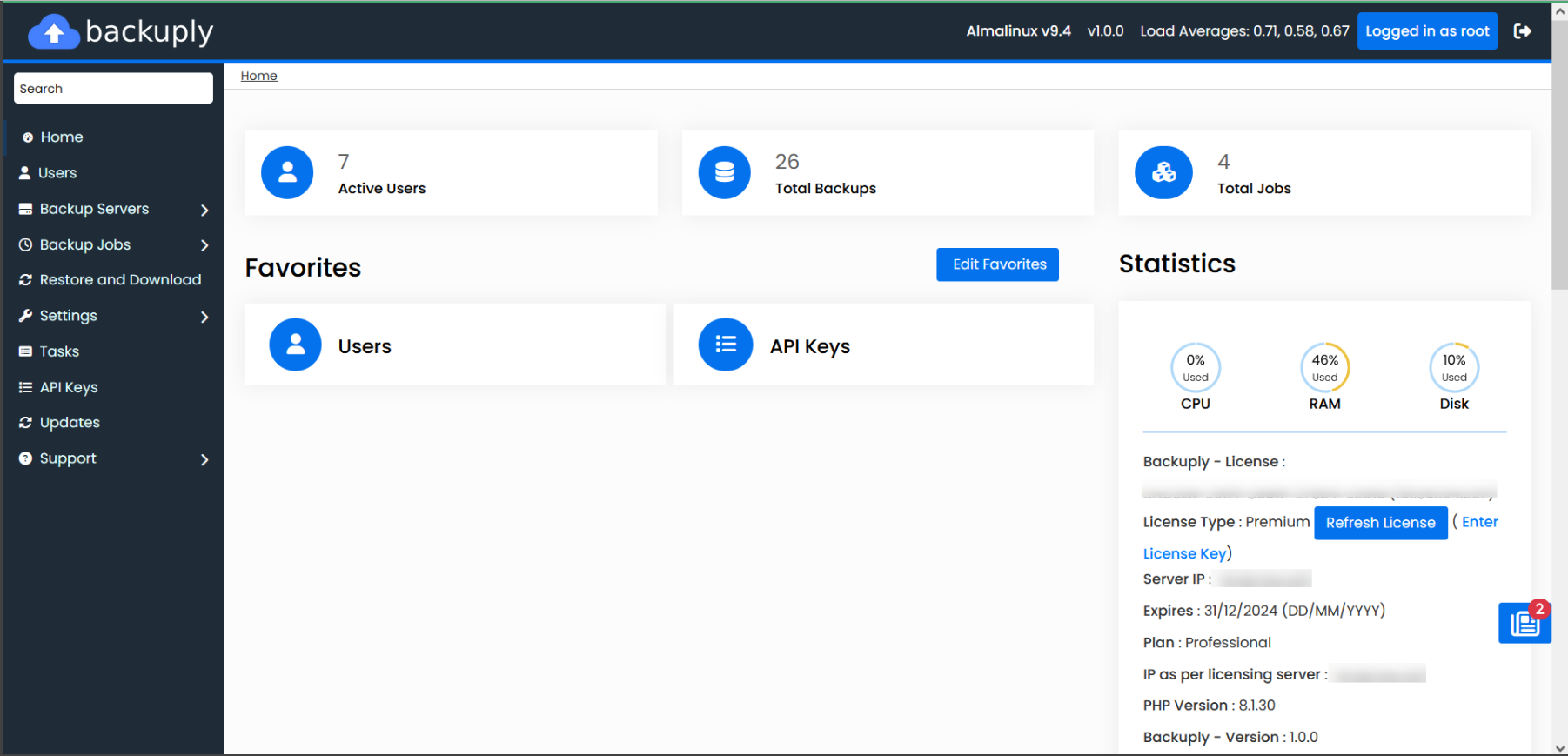Image resolution: width=1568 pixels, height=756 pixels.
Task: Click 'PHP Version : 8.1.30' text
Action: pyautogui.click(x=1209, y=706)
